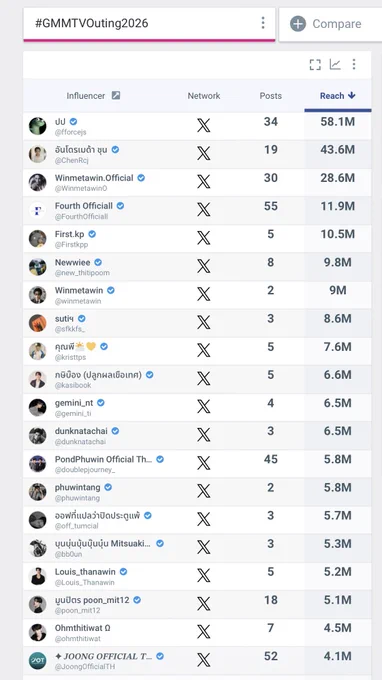Click the X network icon for Winmetawin.Official
Image resolution: width=382 pixels, height=680 pixels.
(x=203, y=182)
